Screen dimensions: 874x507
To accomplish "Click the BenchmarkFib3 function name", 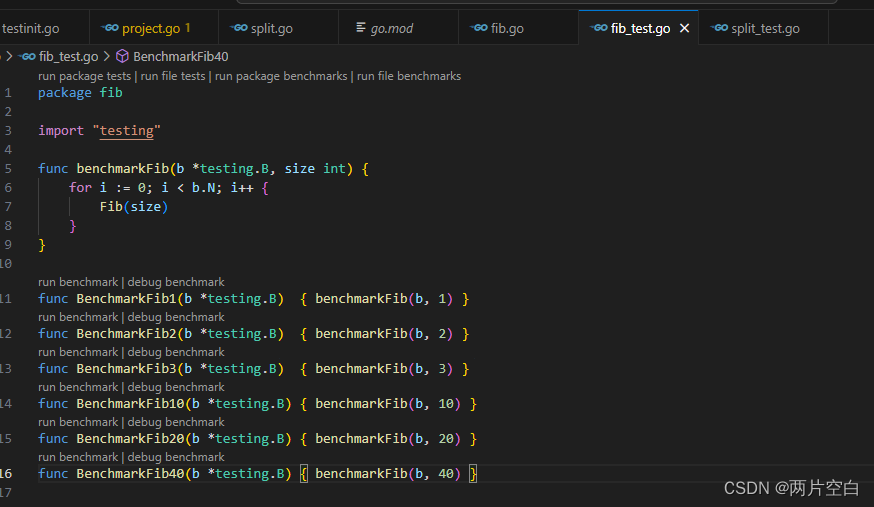I will (x=127, y=369).
